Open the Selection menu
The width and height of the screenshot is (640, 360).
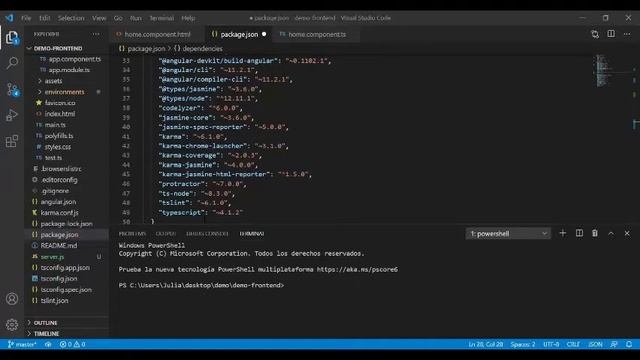pos(71,18)
